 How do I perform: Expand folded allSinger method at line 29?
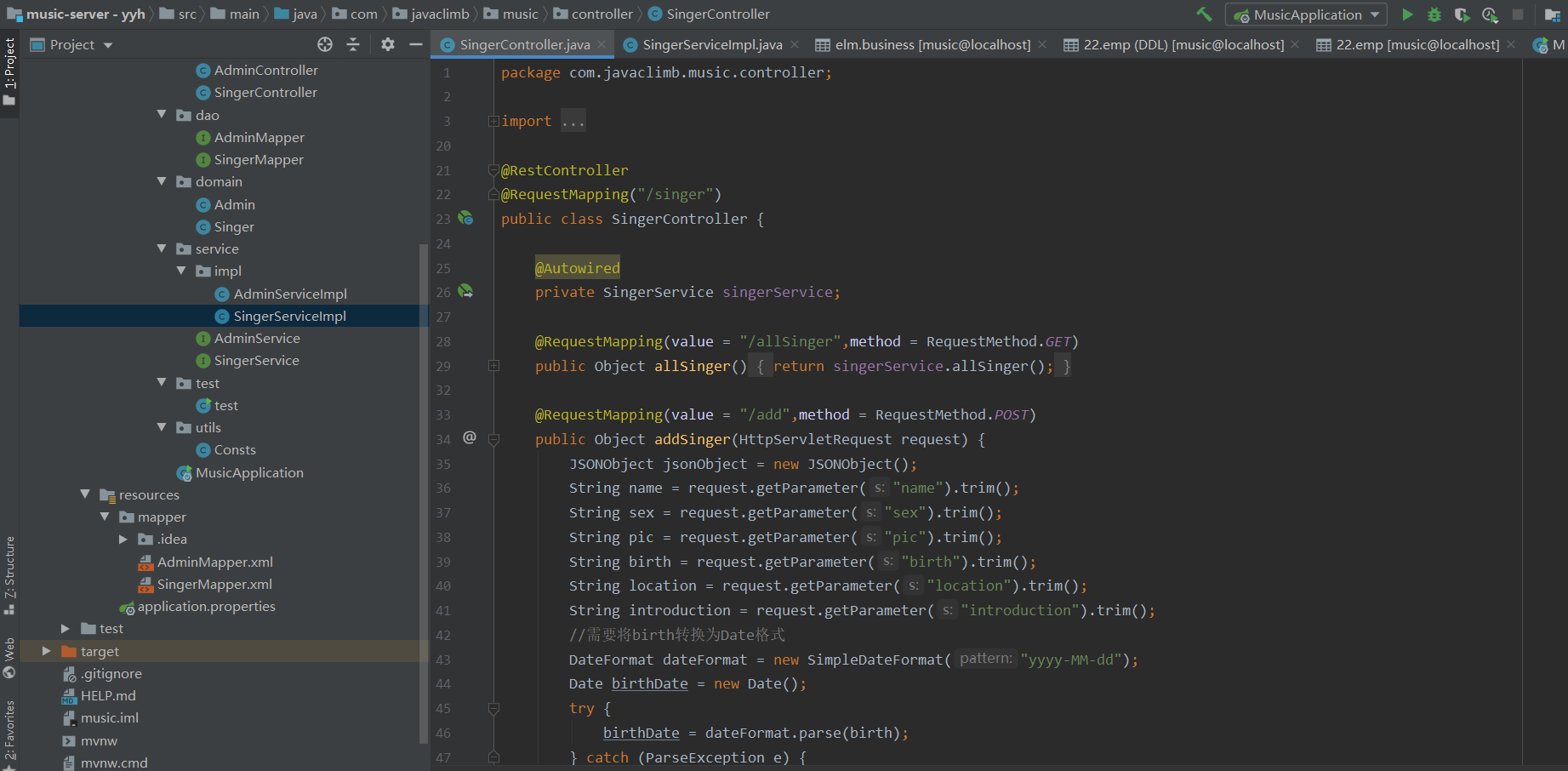click(x=493, y=366)
